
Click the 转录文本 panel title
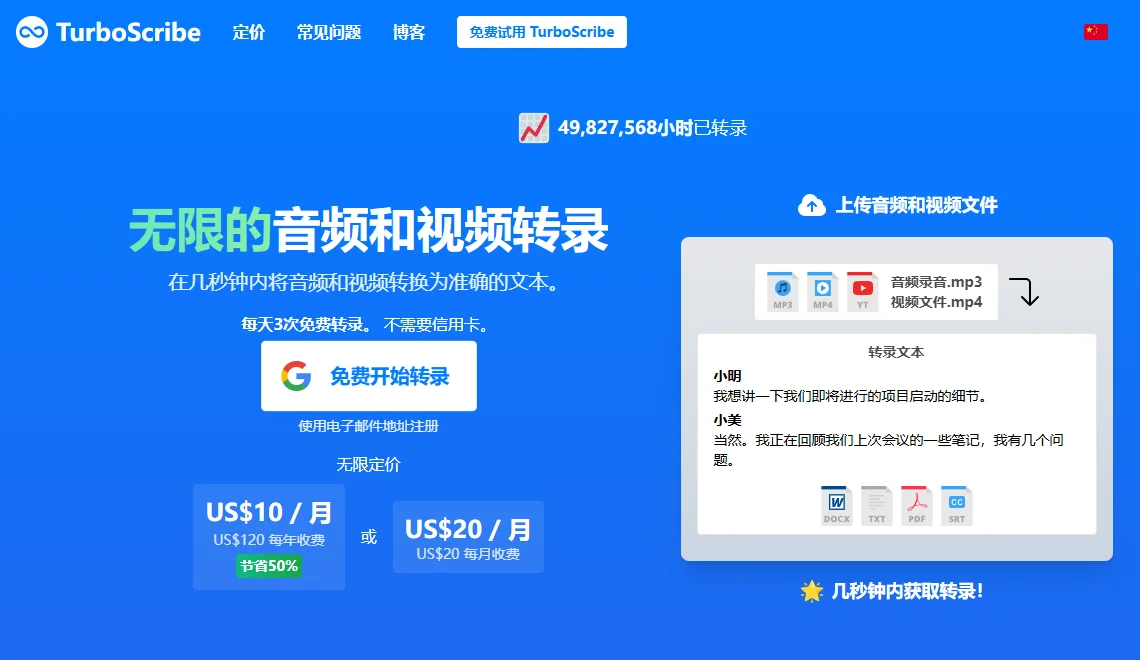[x=896, y=352]
